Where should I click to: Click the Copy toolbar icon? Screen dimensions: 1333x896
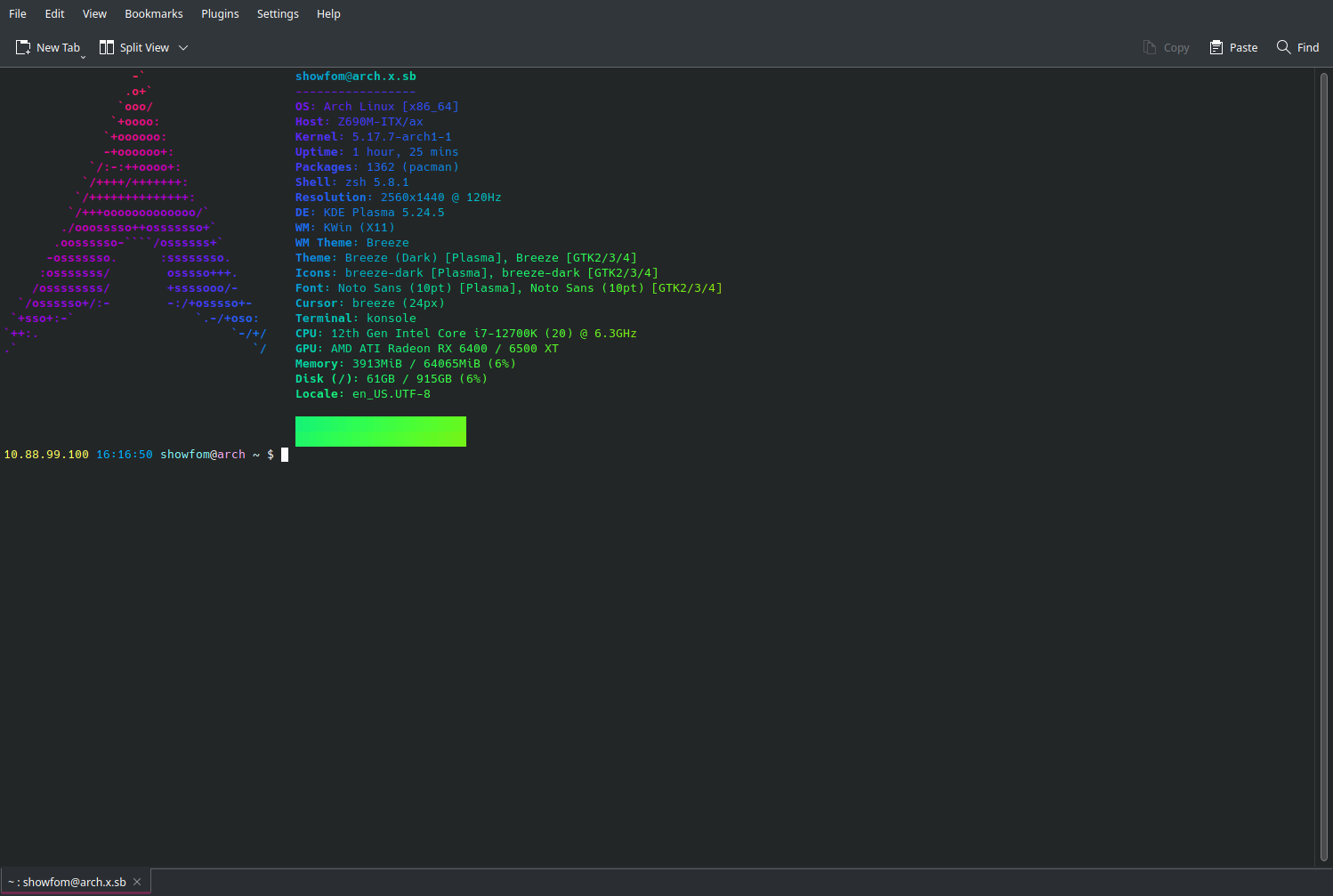(1150, 47)
